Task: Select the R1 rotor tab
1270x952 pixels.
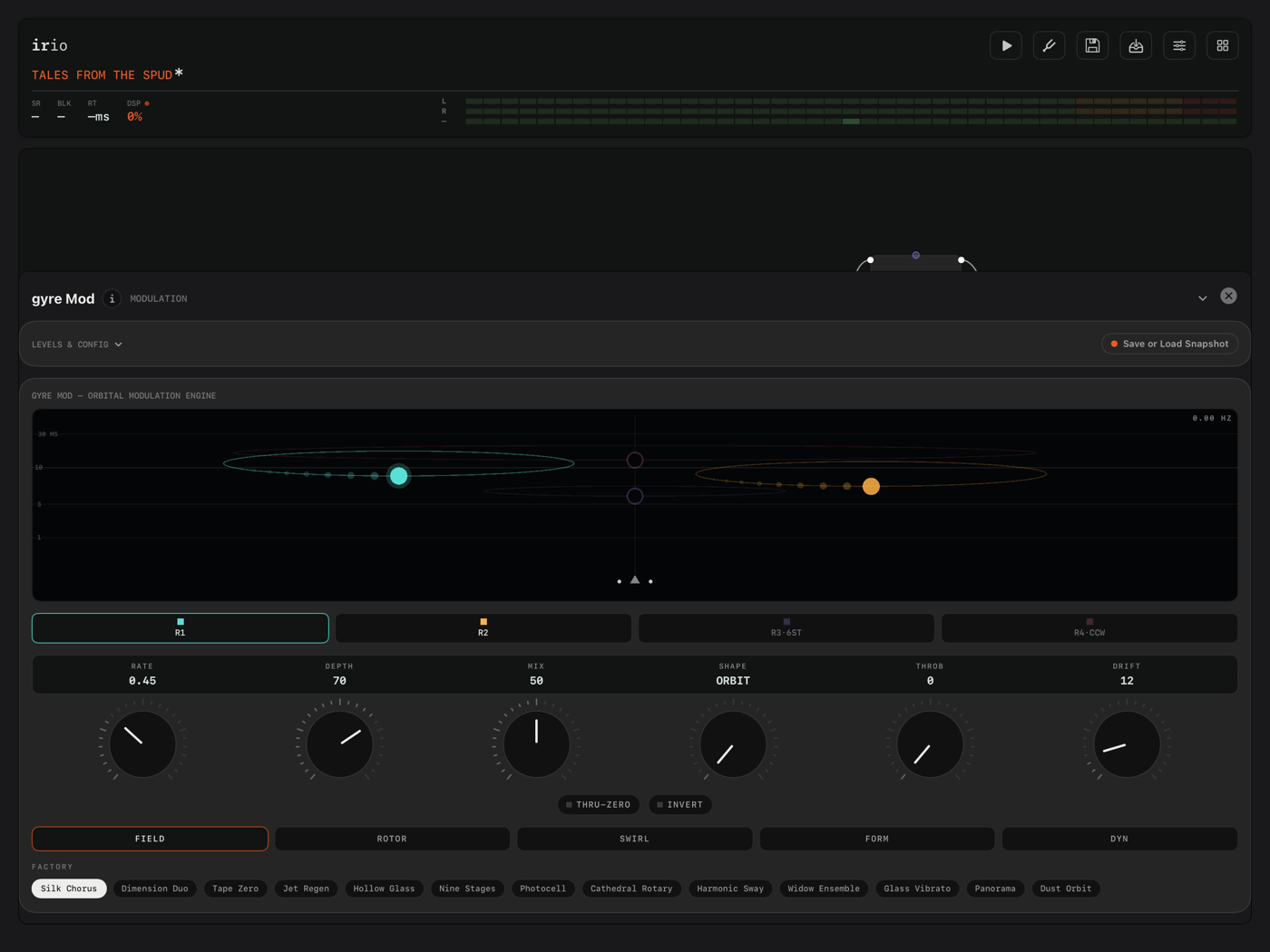Action: point(181,627)
